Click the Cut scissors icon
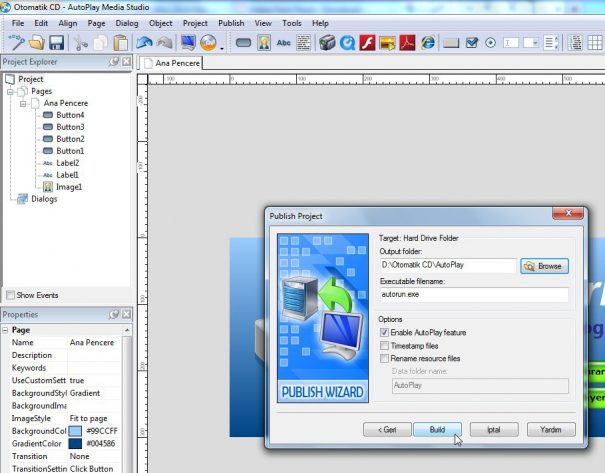The image size is (605, 473). coord(81,42)
